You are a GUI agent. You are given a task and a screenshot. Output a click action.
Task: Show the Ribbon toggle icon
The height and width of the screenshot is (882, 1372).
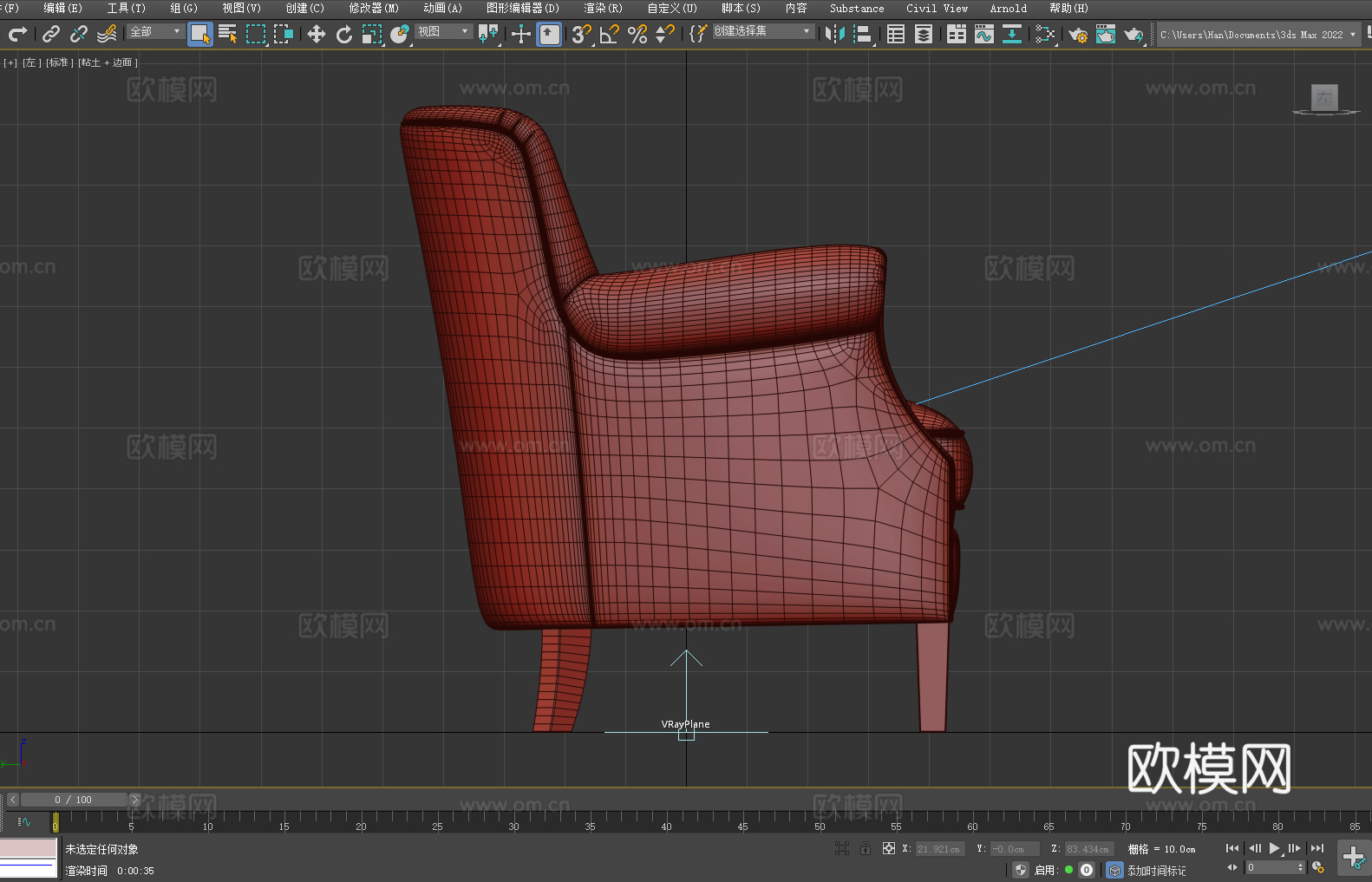pos(957,34)
